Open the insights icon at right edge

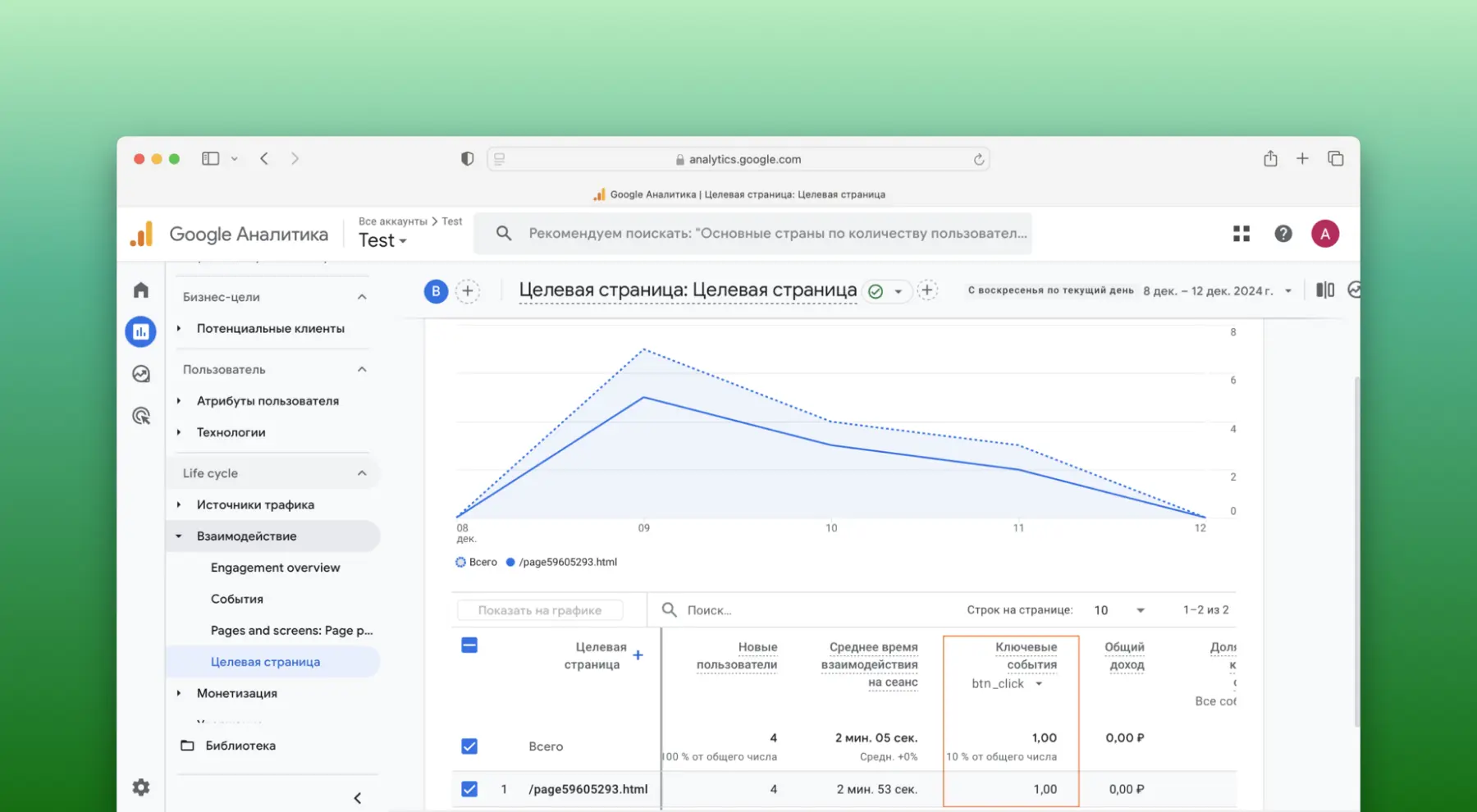(1354, 290)
